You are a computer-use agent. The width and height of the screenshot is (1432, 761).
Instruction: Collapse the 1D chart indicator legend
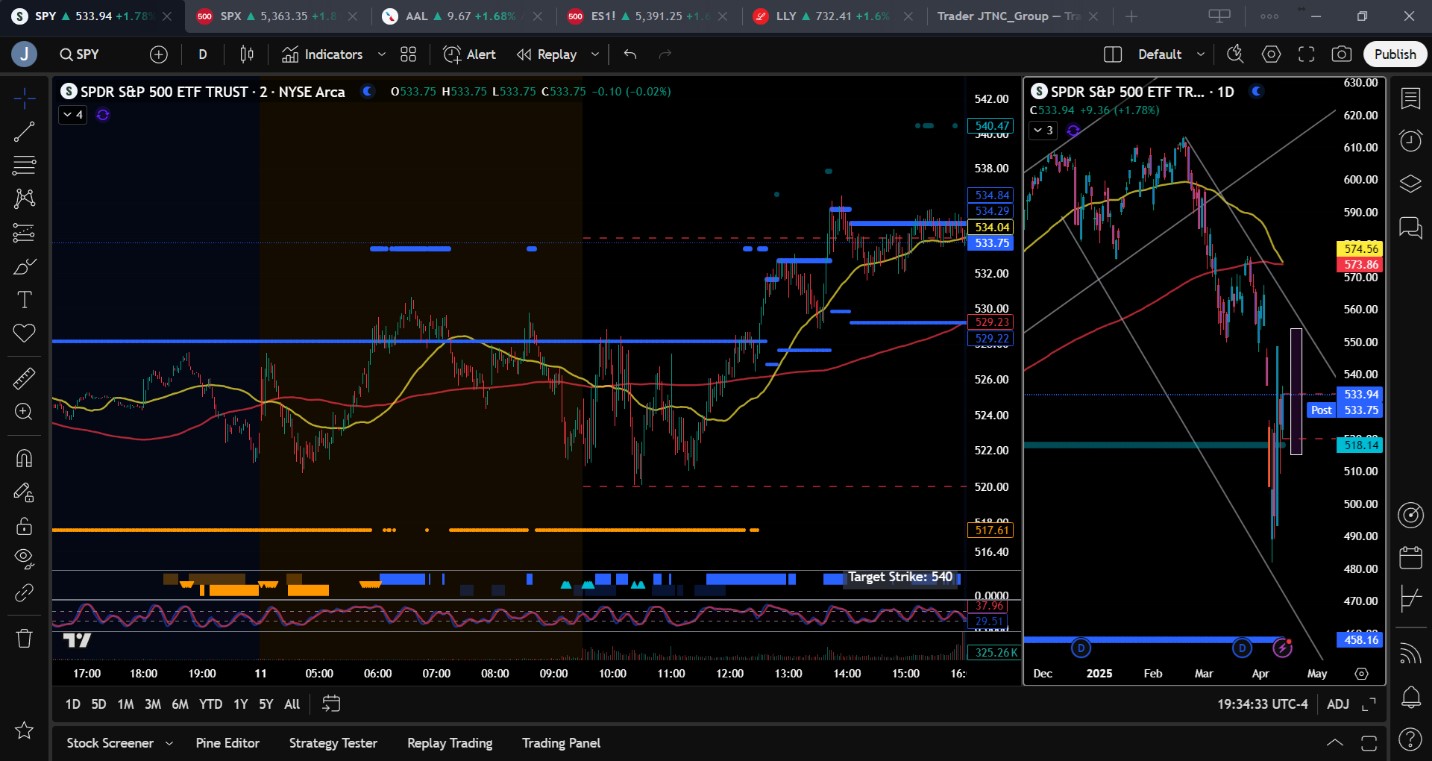[1043, 130]
